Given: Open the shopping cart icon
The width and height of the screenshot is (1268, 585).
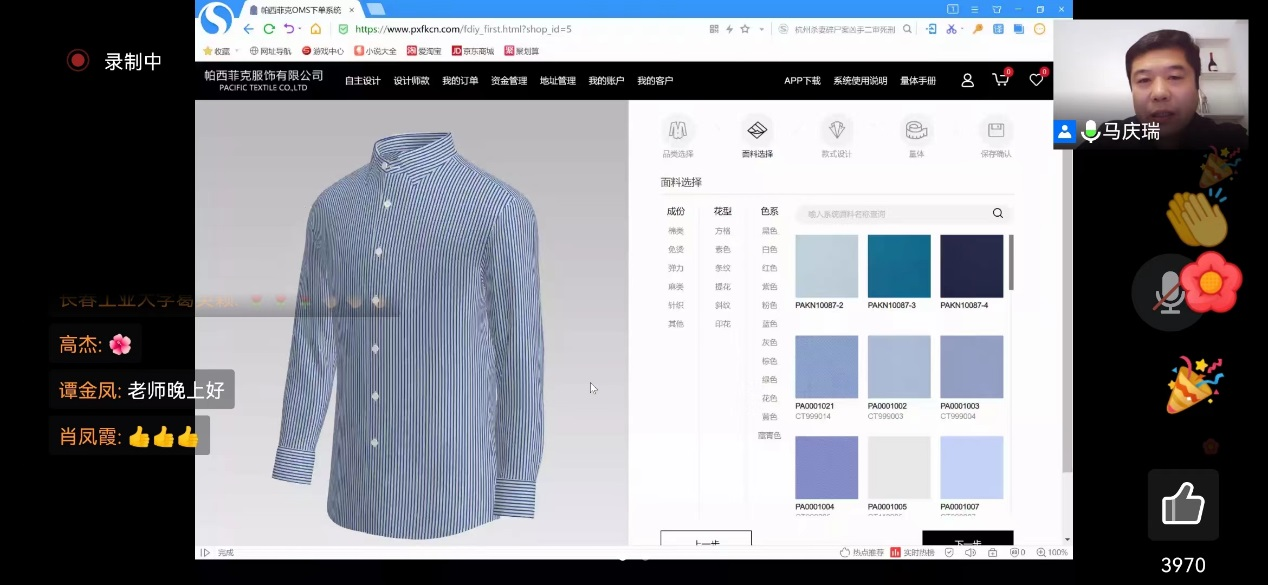Looking at the screenshot, I should 1000,80.
